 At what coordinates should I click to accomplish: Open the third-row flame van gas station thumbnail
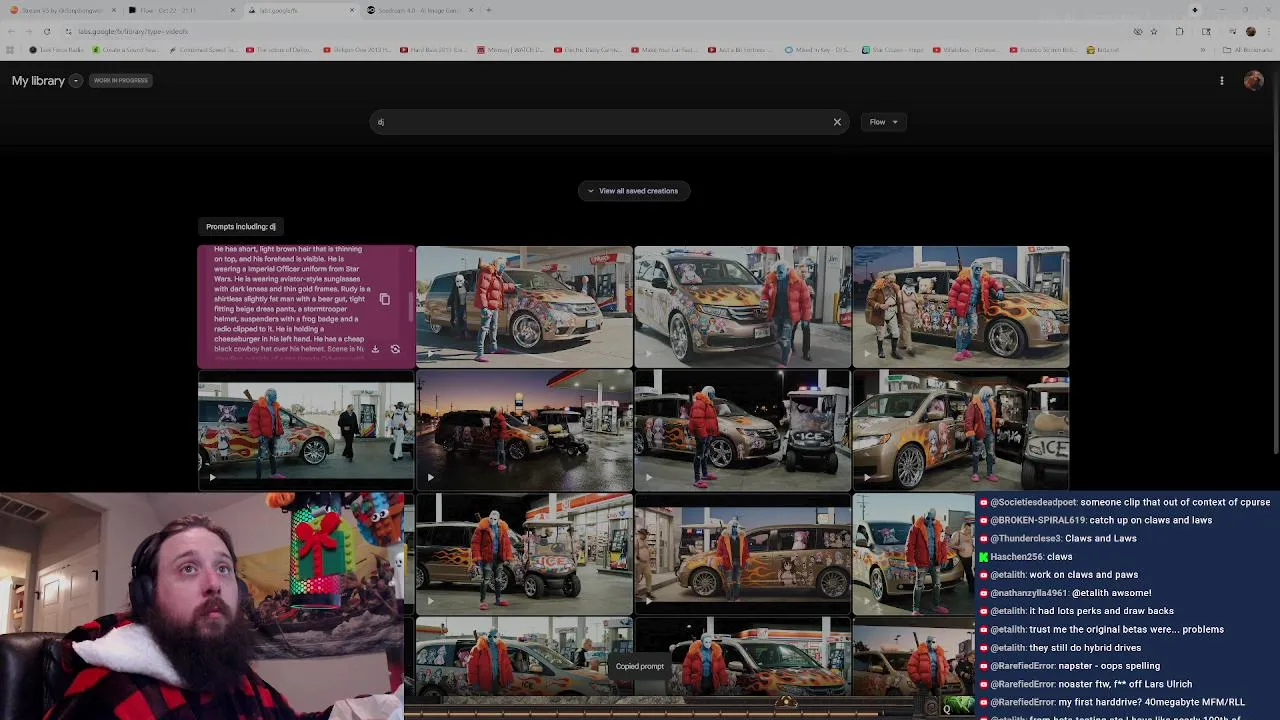click(x=742, y=555)
